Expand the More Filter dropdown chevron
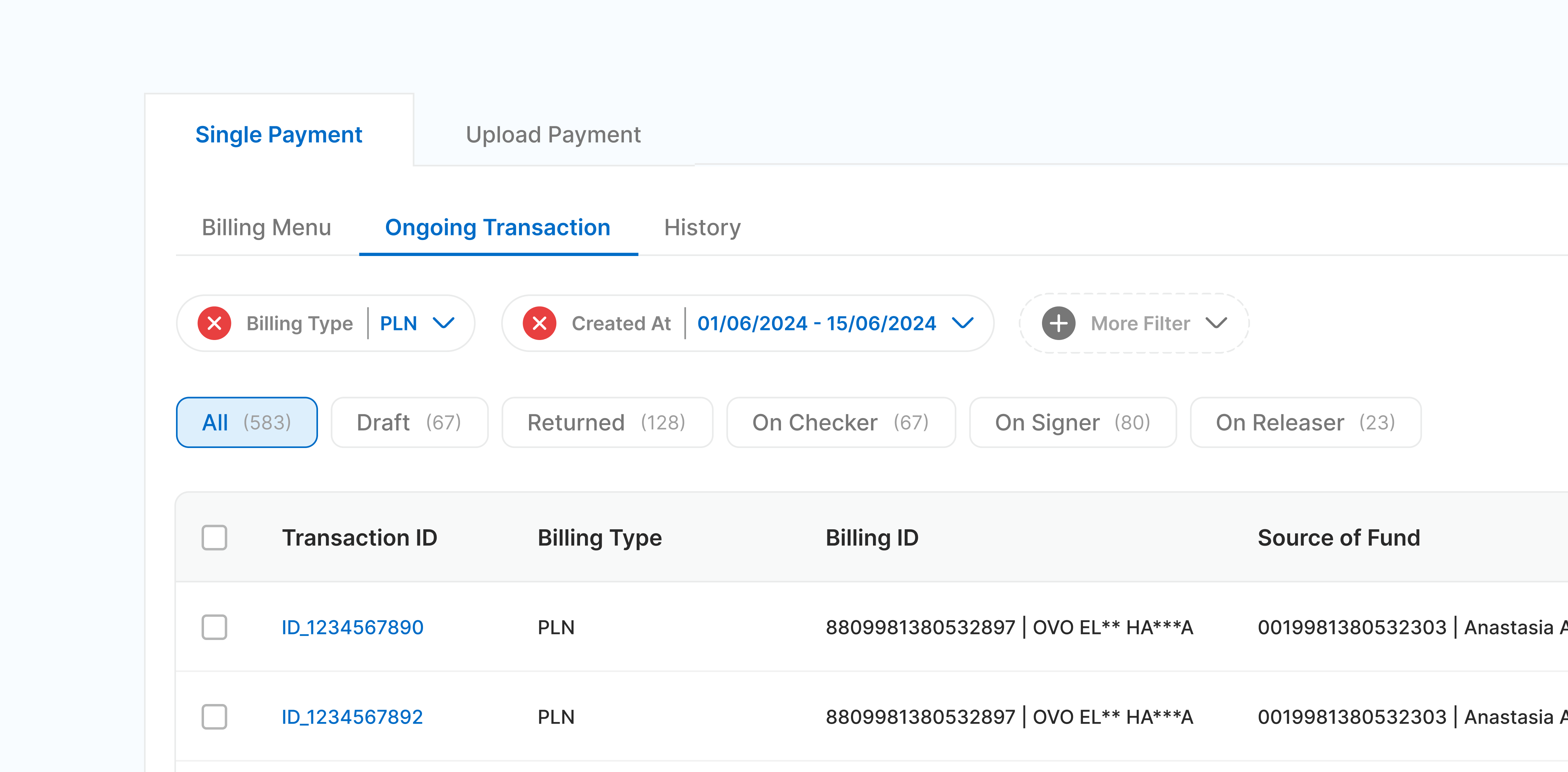 point(1216,323)
